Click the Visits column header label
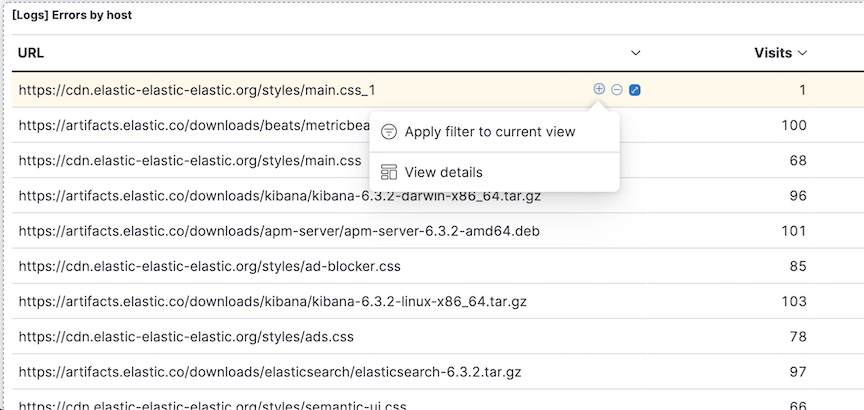Viewport: 864px width, 410px height. point(772,53)
